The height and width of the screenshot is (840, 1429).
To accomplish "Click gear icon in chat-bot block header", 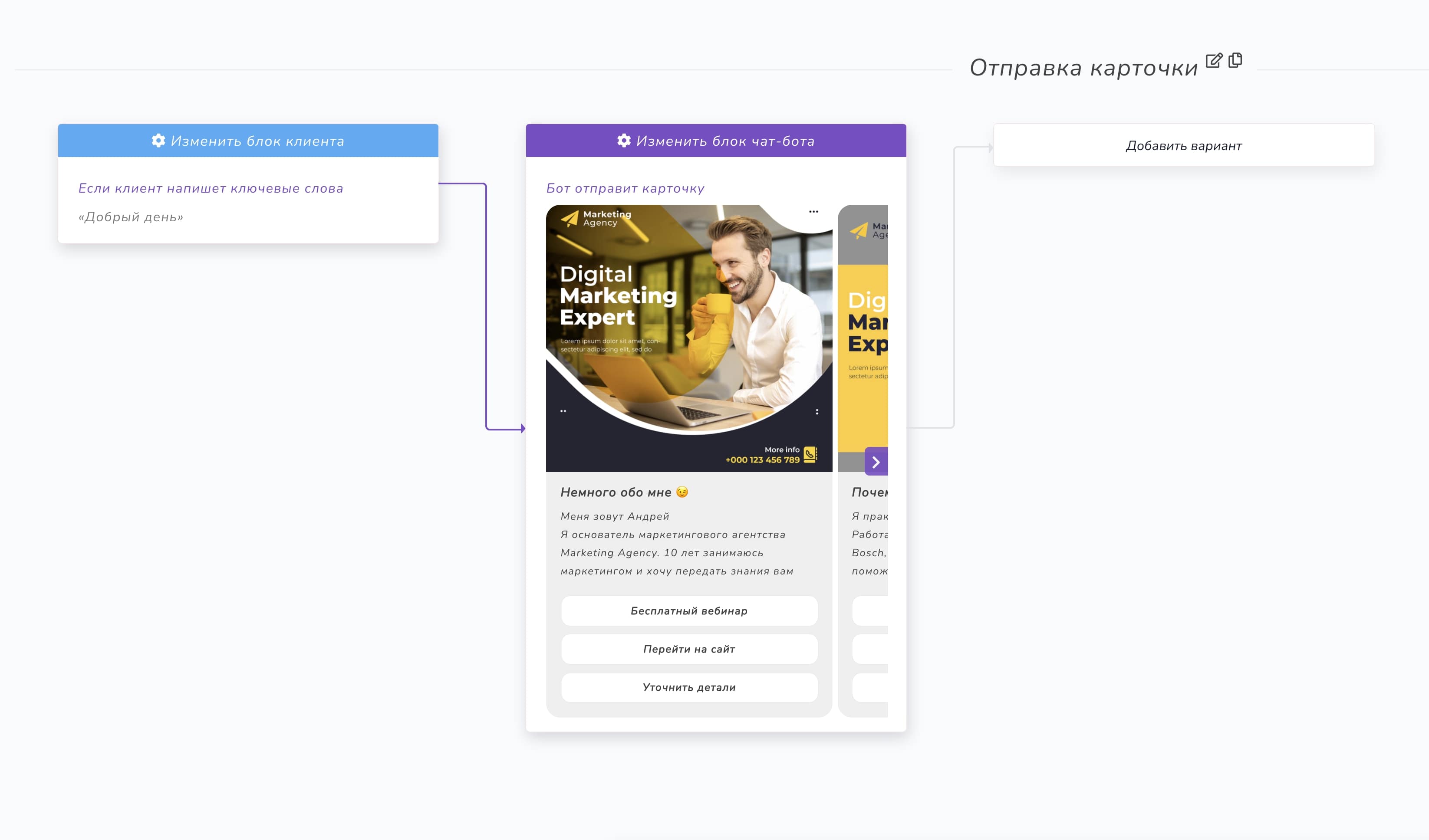I will coord(624,141).
